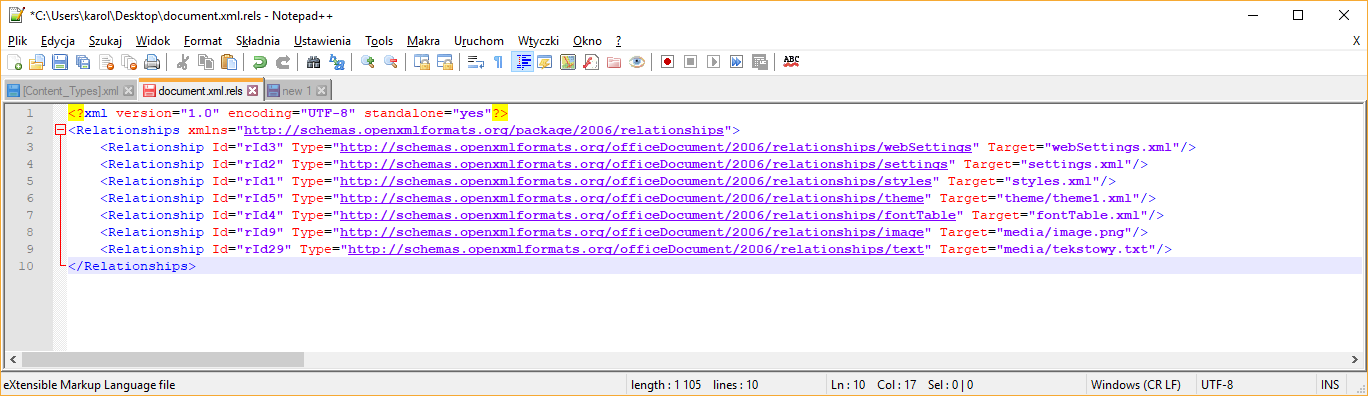Toggle the ABC spell check icon
Viewport: 1368px width, 396px height.
pos(791,62)
